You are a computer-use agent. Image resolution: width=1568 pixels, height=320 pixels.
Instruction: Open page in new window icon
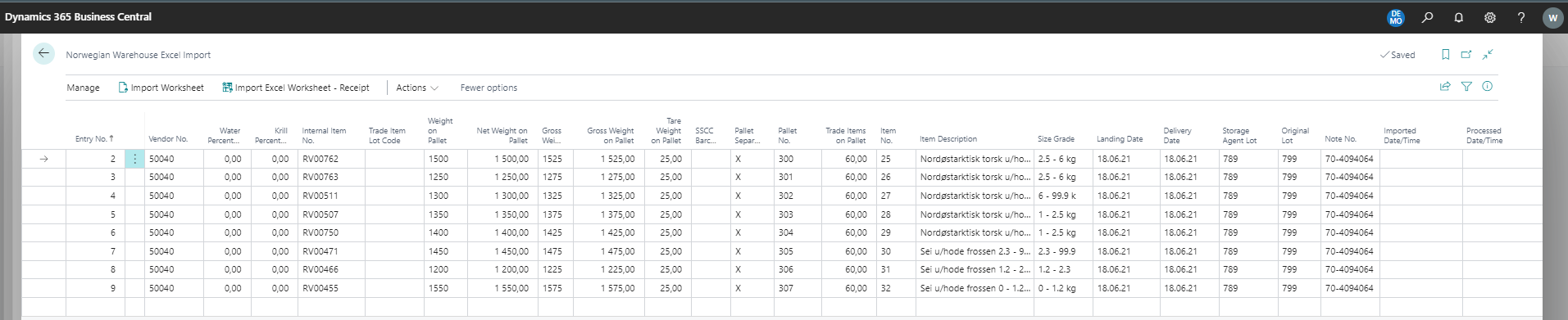[x=1466, y=55]
